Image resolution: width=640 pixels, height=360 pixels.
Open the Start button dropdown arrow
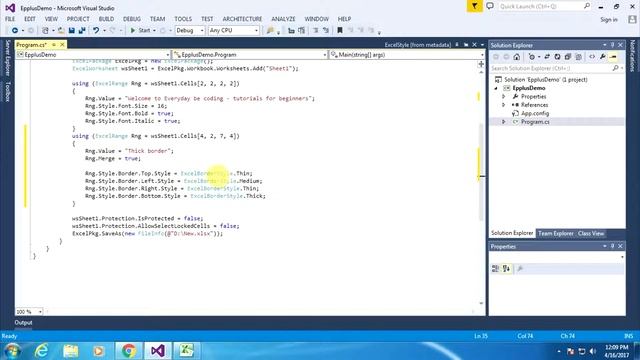tap(154, 31)
